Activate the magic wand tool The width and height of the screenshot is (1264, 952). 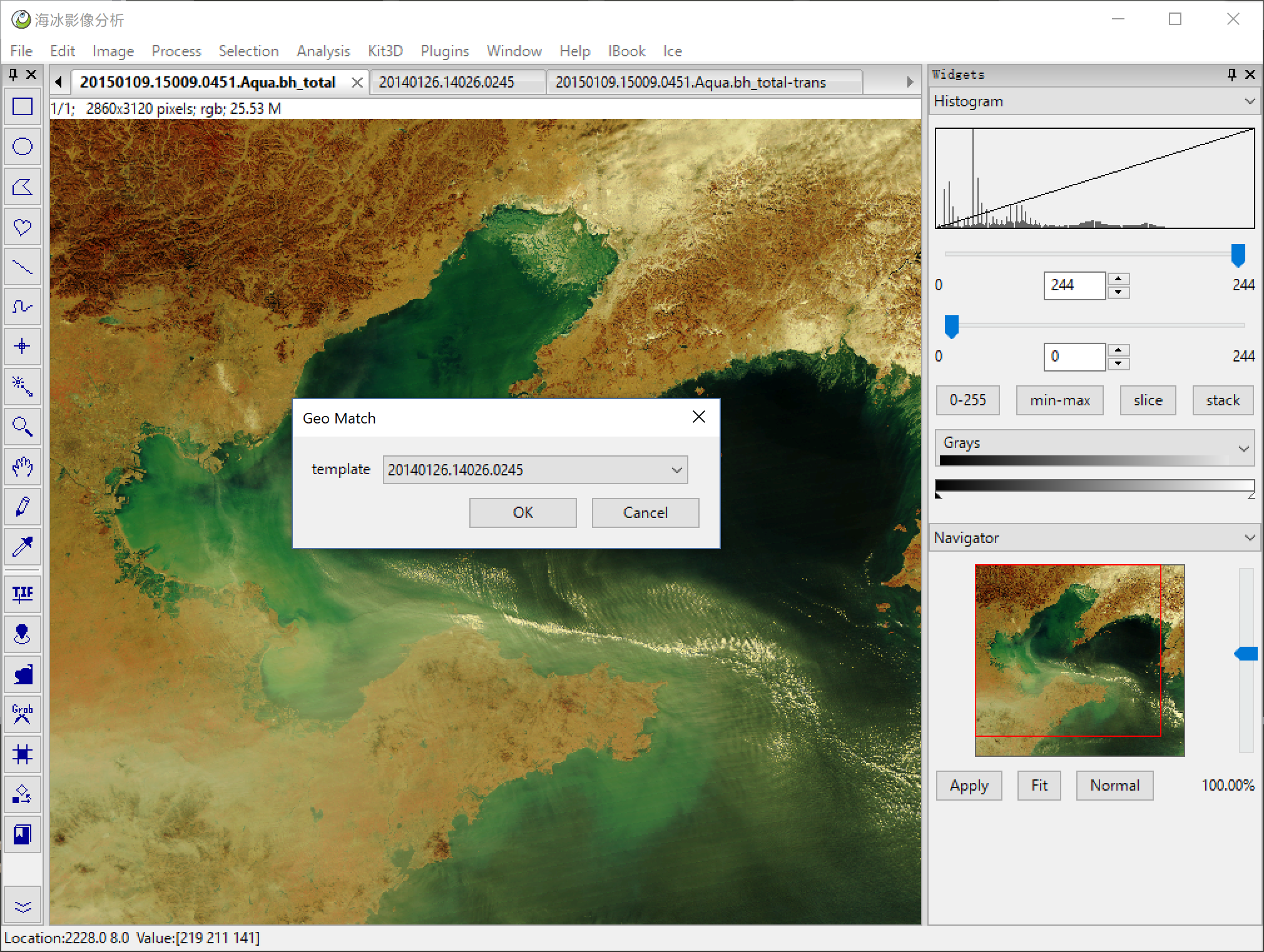coord(23,387)
